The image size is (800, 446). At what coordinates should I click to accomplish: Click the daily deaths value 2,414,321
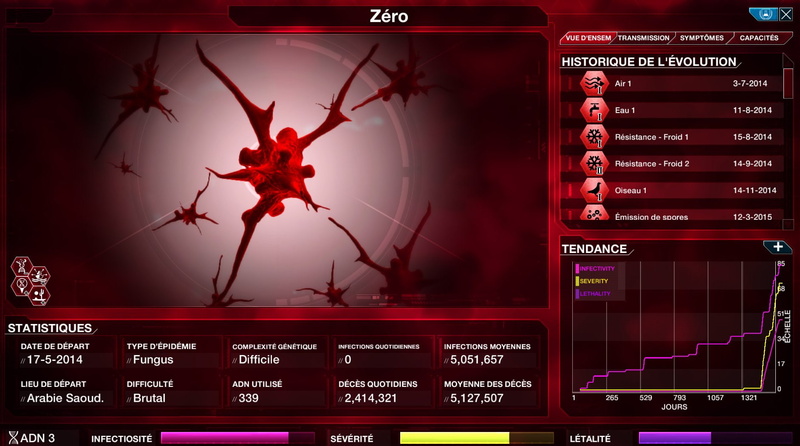point(370,398)
